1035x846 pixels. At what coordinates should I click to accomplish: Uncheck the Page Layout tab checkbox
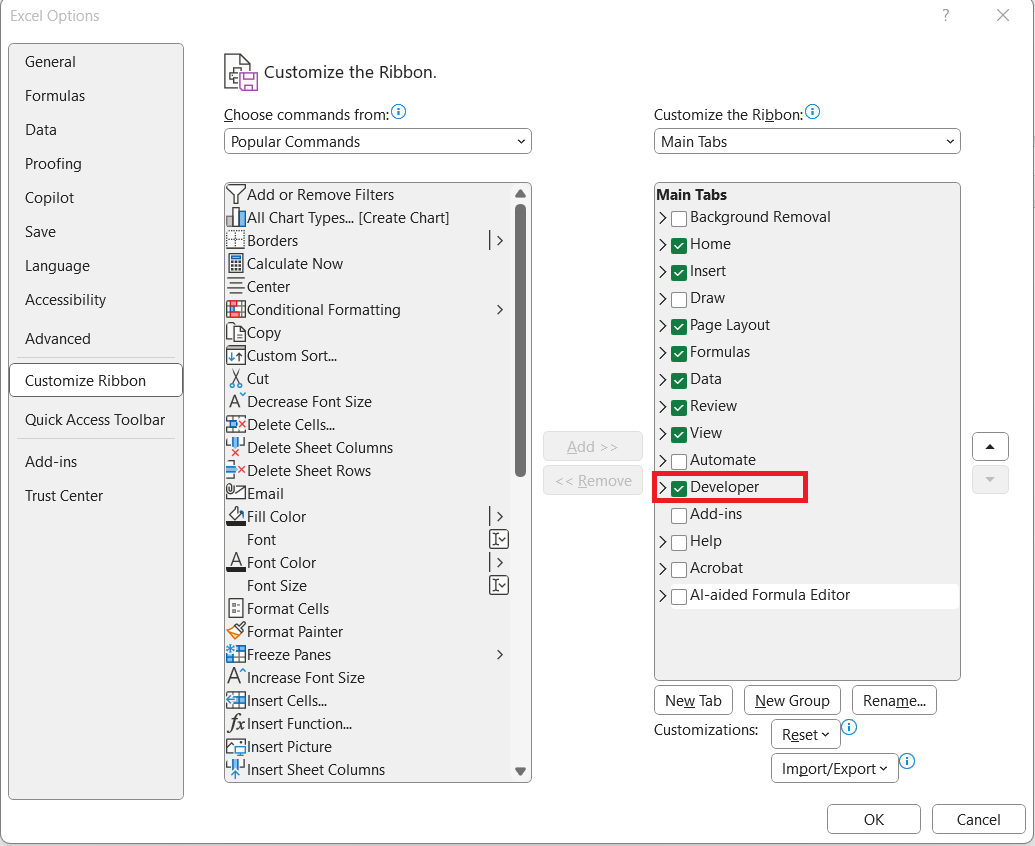click(679, 327)
